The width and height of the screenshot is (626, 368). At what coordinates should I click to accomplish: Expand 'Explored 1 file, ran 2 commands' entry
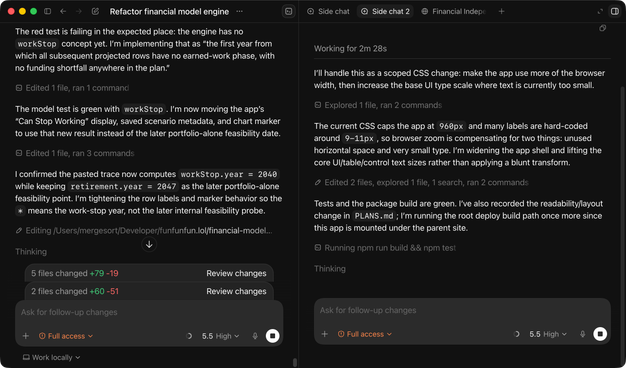tap(378, 105)
